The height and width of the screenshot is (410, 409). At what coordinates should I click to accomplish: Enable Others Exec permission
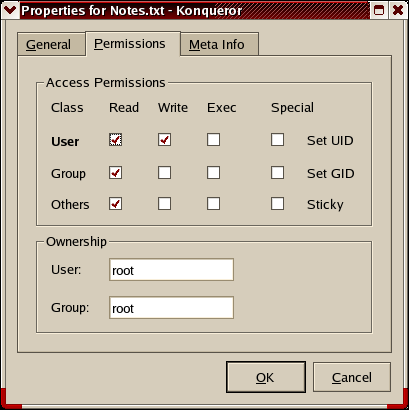click(x=213, y=204)
